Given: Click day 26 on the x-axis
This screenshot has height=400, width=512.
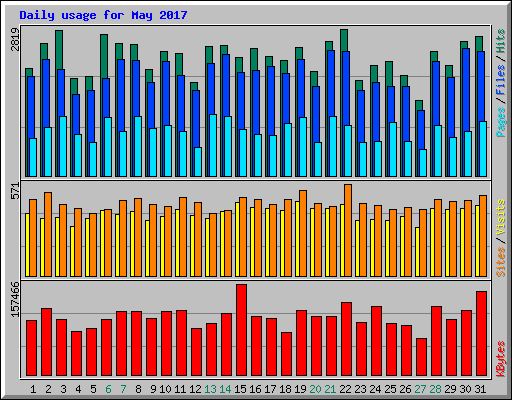Looking at the screenshot, I should click(405, 389).
